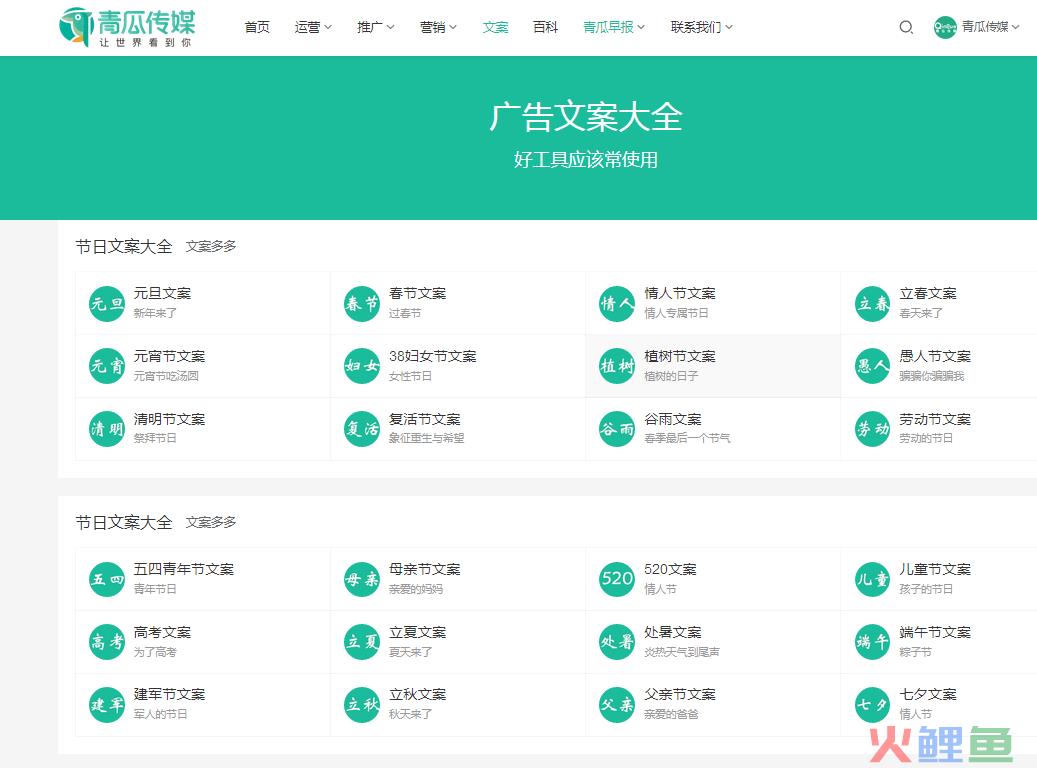
Task: Click the 儿童 round icon
Action: (872, 579)
